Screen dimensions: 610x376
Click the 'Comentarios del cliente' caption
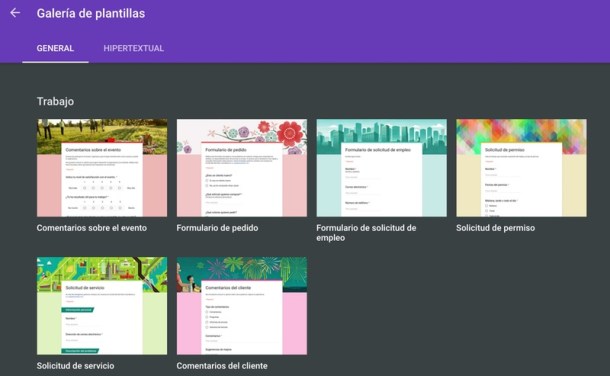coord(222,366)
